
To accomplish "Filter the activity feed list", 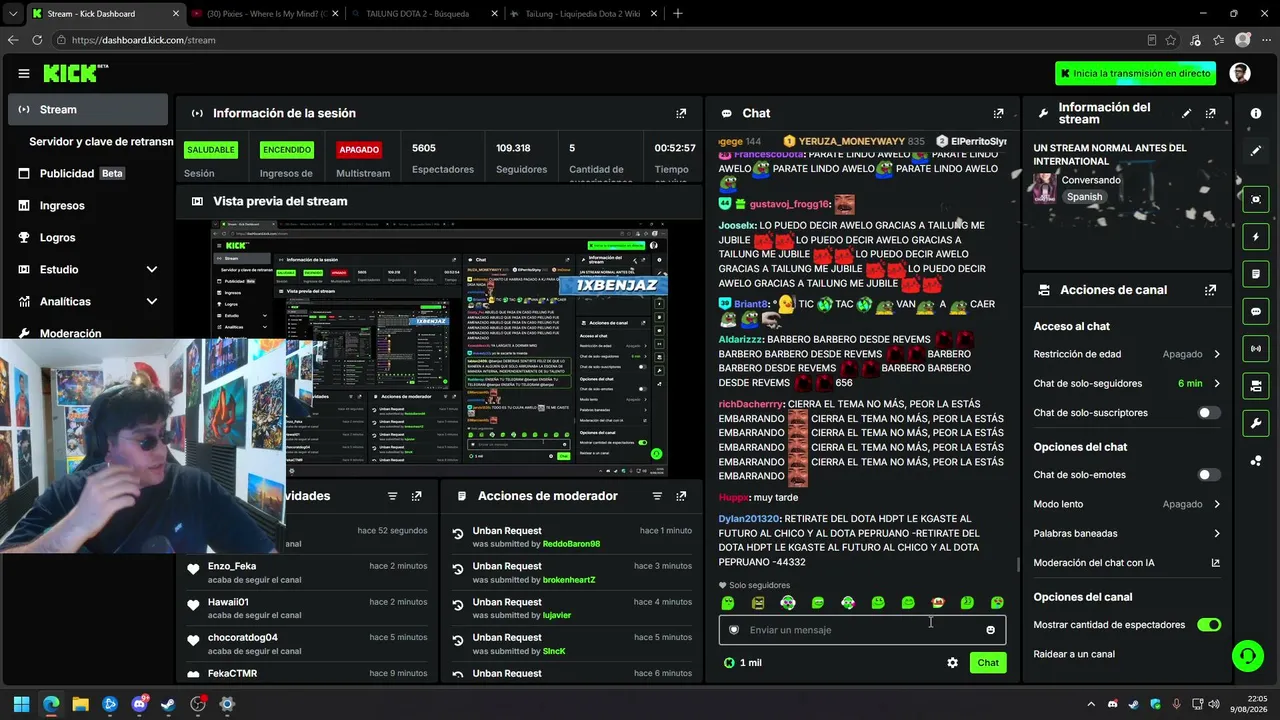I will [392, 496].
